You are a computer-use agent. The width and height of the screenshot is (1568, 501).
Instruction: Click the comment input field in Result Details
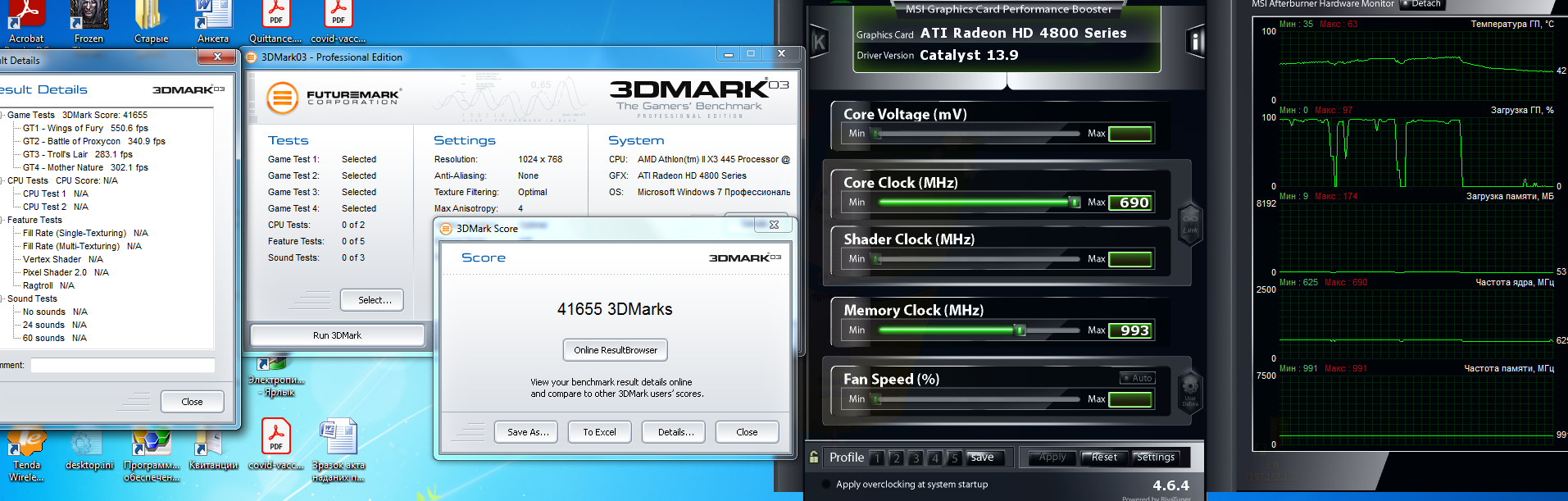pos(123,366)
